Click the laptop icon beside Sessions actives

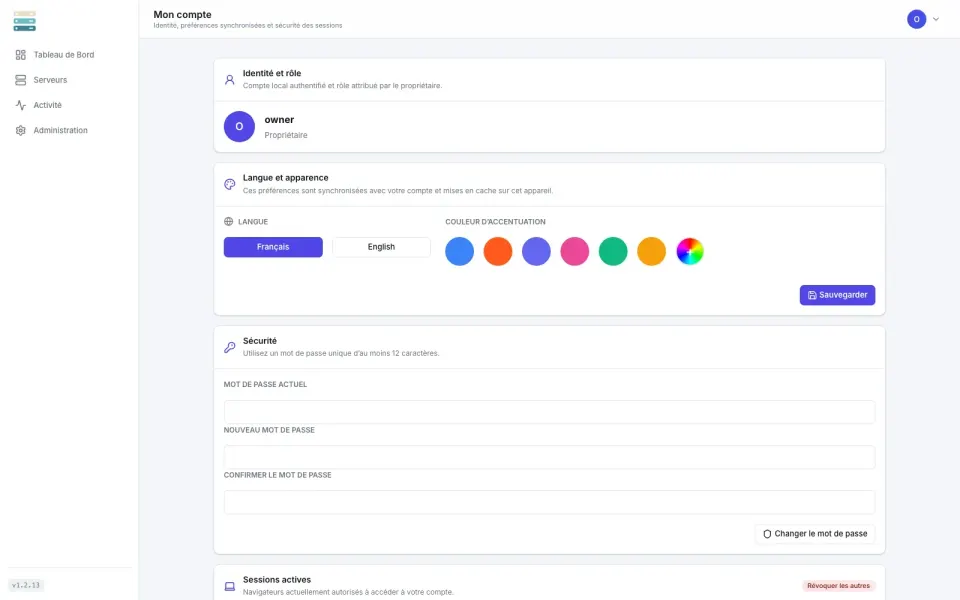[230, 586]
